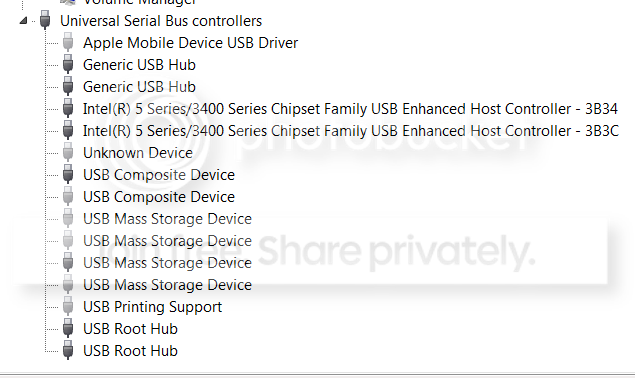638x378 pixels.
Task: Select Intel USB Enhanced Host Controller - 3B3C
Action: (x=351, y=131)
